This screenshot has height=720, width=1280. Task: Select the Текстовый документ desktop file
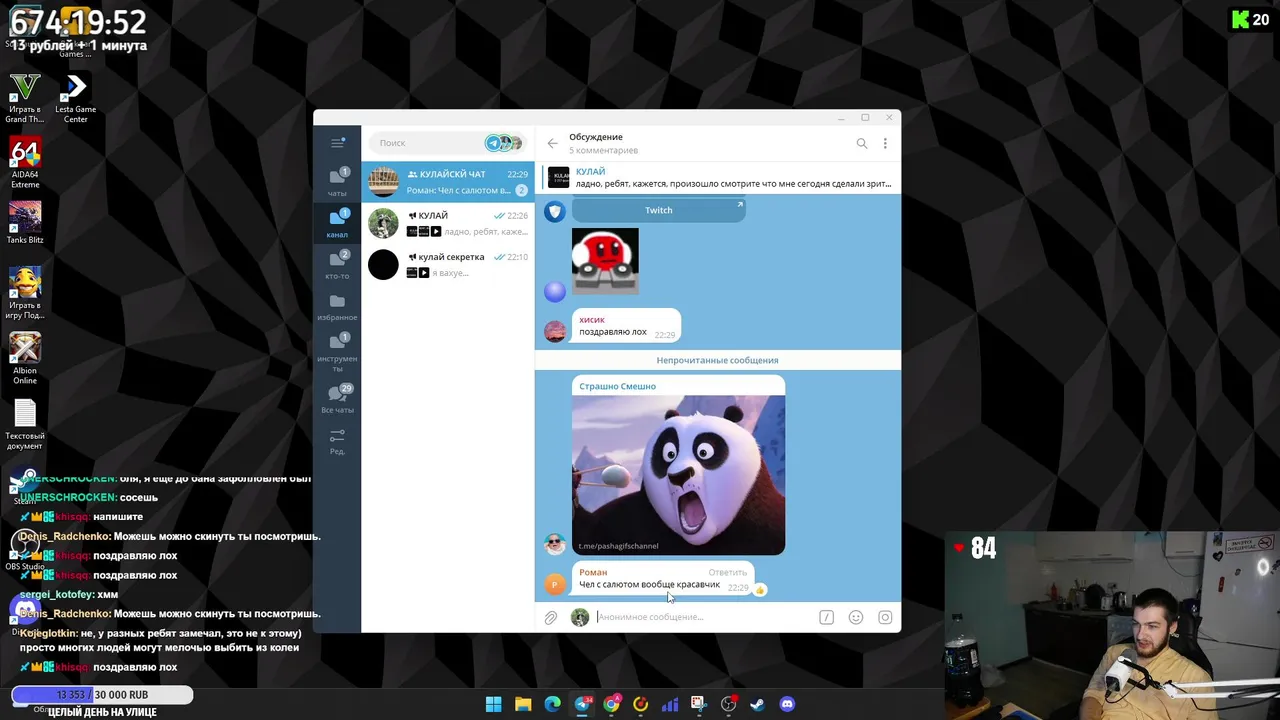tap(25, 424)
